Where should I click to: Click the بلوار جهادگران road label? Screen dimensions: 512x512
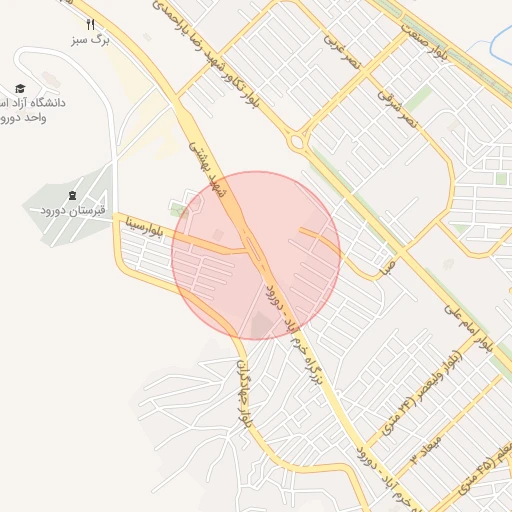pyautogui.click(x=244, y=394)
